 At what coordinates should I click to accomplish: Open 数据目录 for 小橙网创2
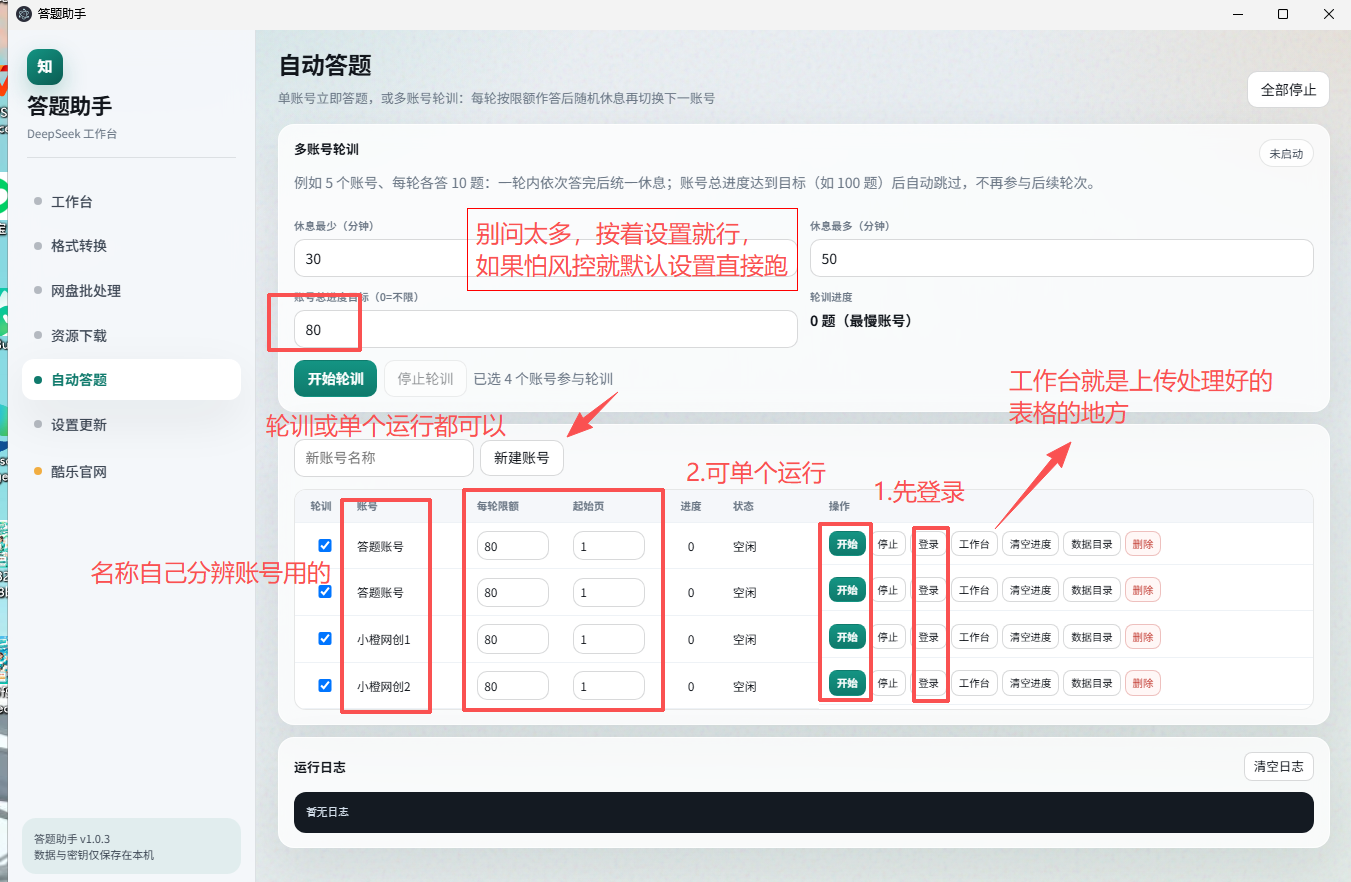coord(1091,683)
